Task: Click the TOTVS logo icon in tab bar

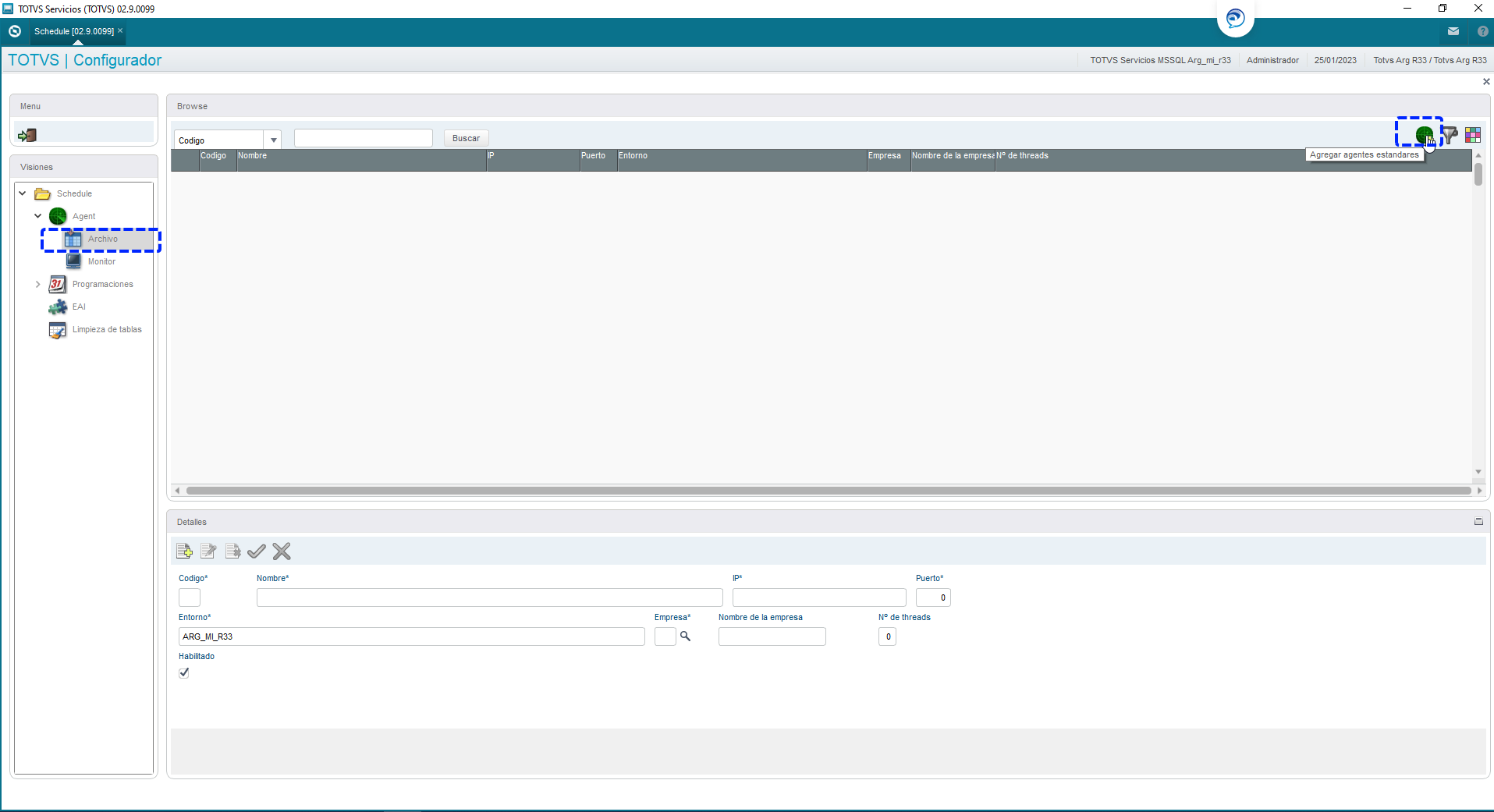Action: click(14, 31)
